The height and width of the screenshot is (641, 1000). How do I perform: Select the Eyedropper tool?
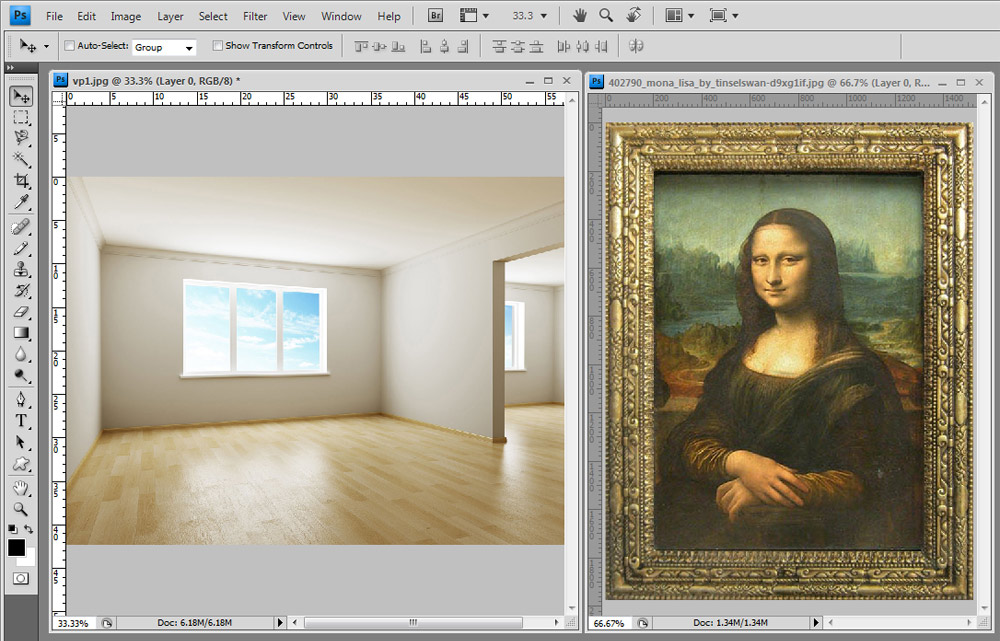click(21, 202)
